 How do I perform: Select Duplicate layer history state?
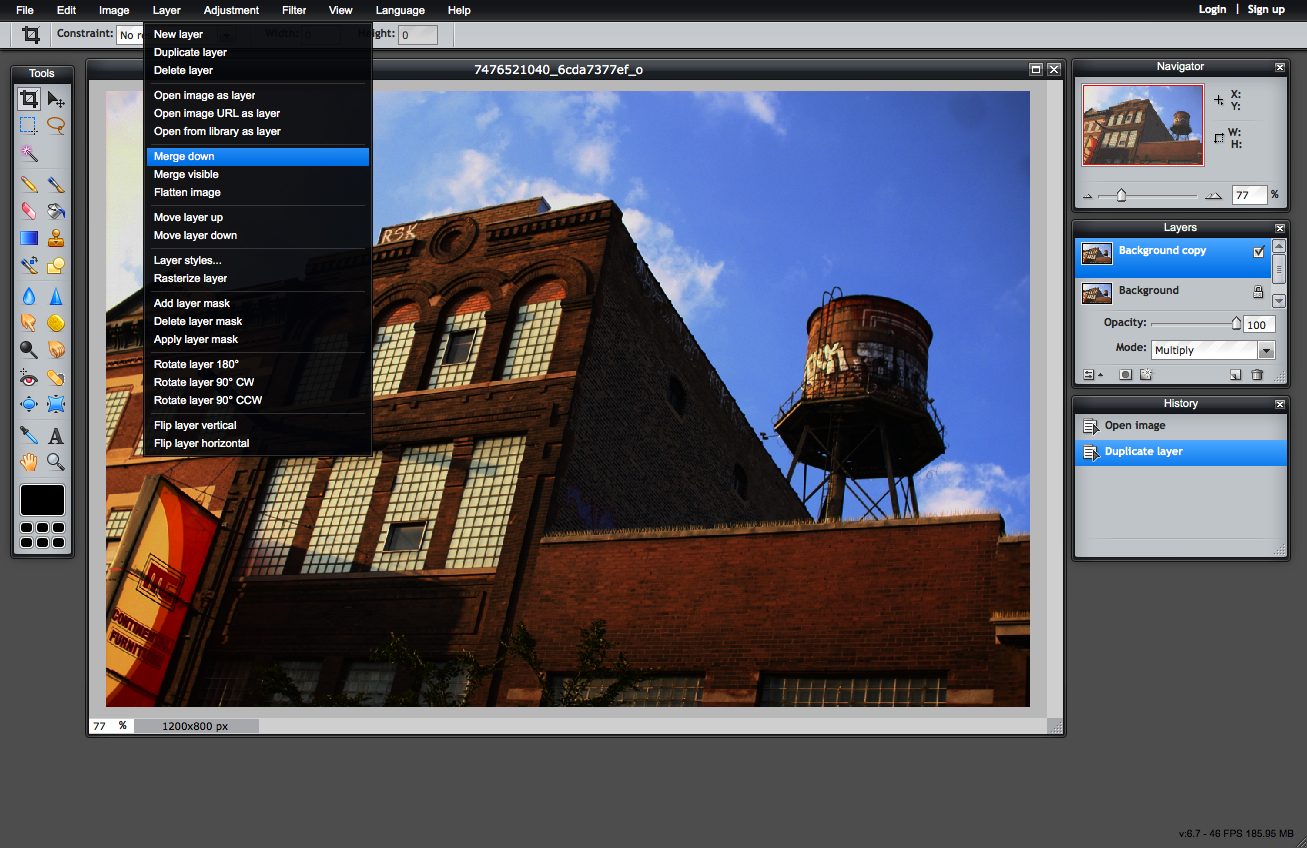coord(1180,452)
